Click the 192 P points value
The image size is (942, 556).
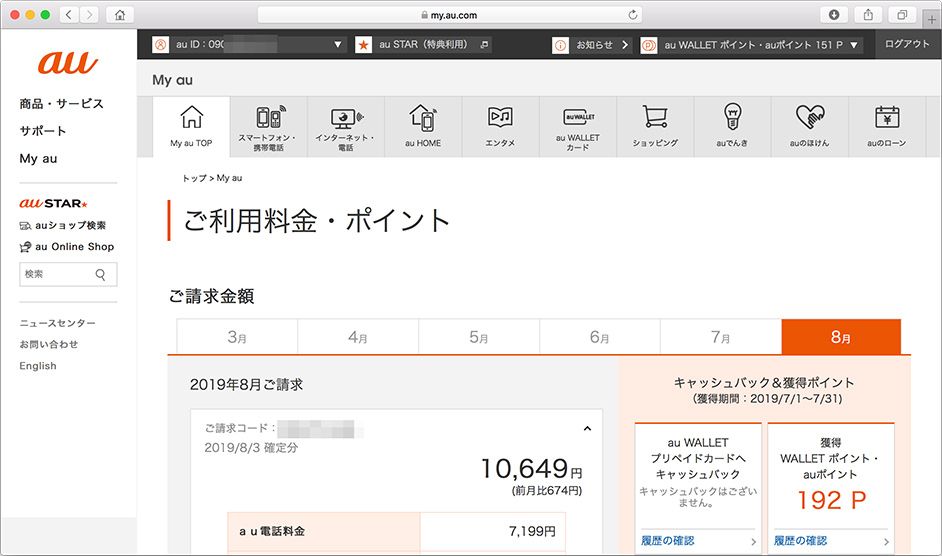[831, 500]
